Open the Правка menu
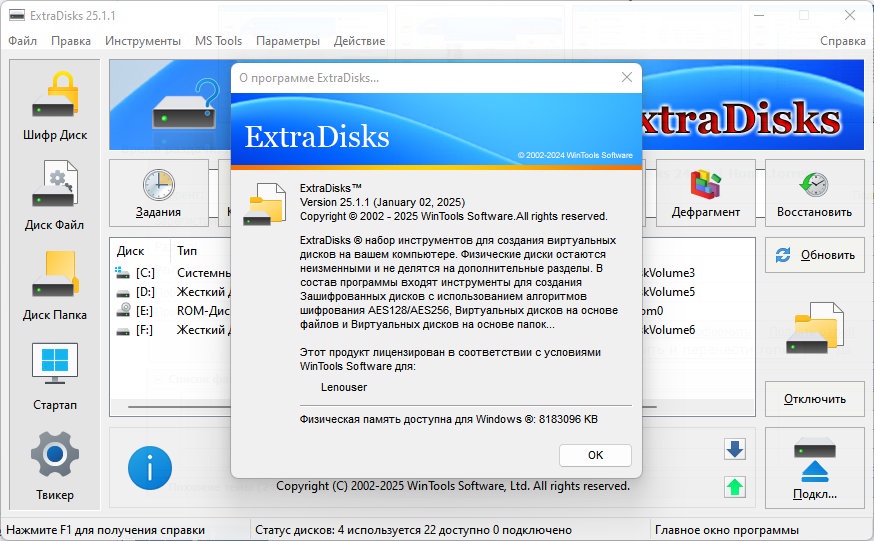The width and height of the screenshot is (874, 541). coord(71,41)
